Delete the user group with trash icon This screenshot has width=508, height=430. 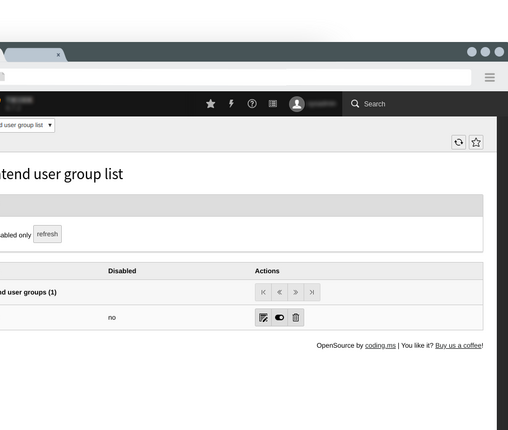coord(296,317)
